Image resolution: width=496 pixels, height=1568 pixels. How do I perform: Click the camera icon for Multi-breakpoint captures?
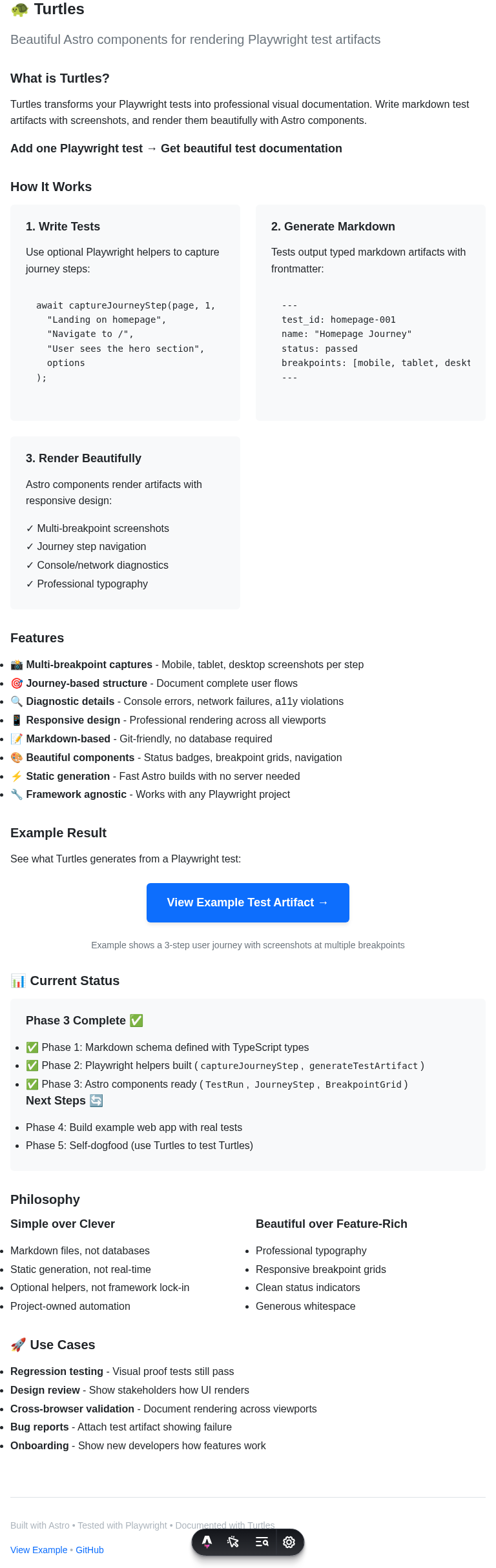(17, 665)
